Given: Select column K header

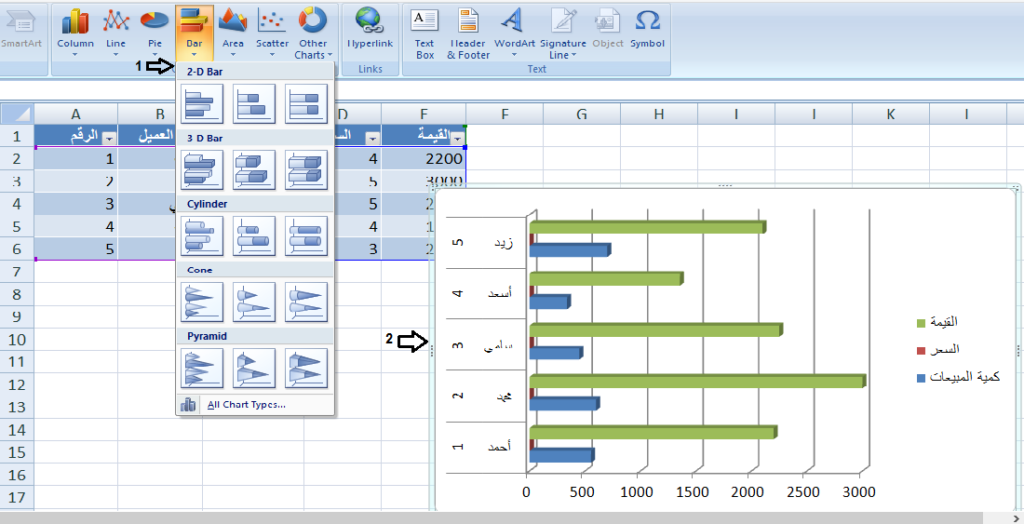Looking at the screenshot, I should click(x=891, y=114).
